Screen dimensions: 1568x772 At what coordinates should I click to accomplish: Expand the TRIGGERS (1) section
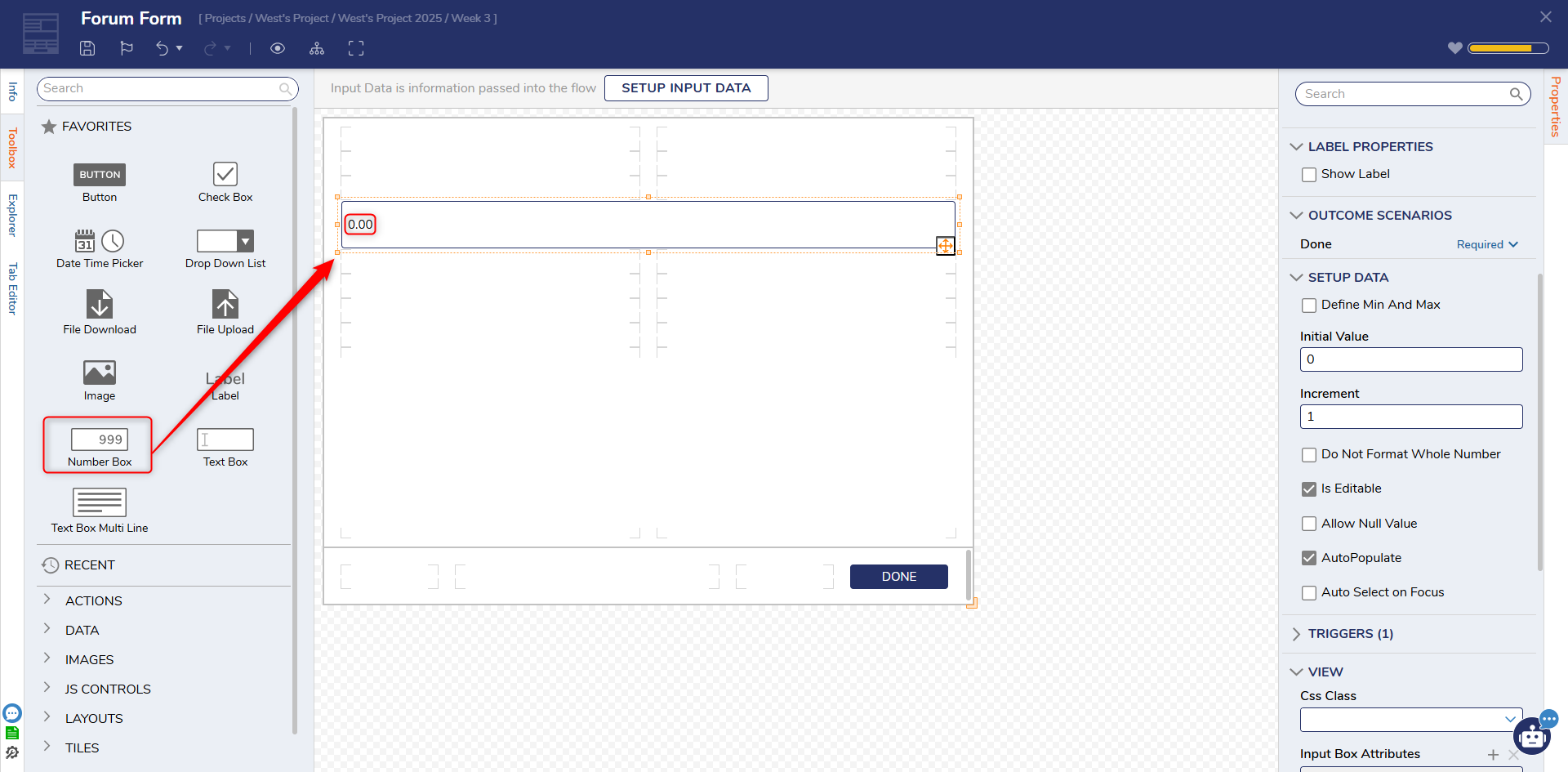click(x=1350, y=634)
